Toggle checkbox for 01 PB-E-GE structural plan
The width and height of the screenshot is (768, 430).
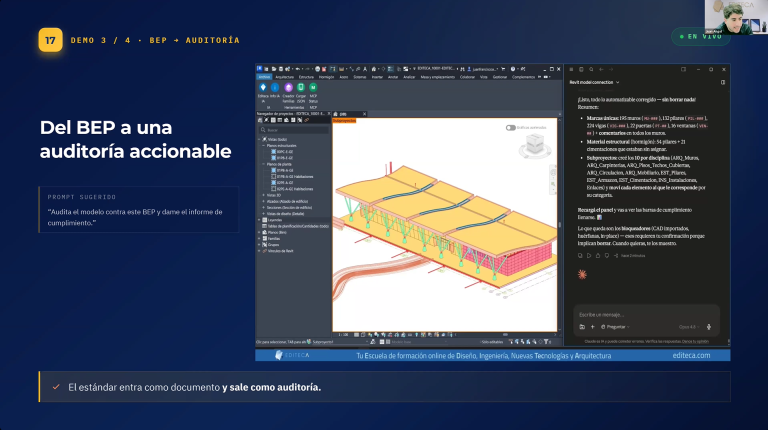273,158
